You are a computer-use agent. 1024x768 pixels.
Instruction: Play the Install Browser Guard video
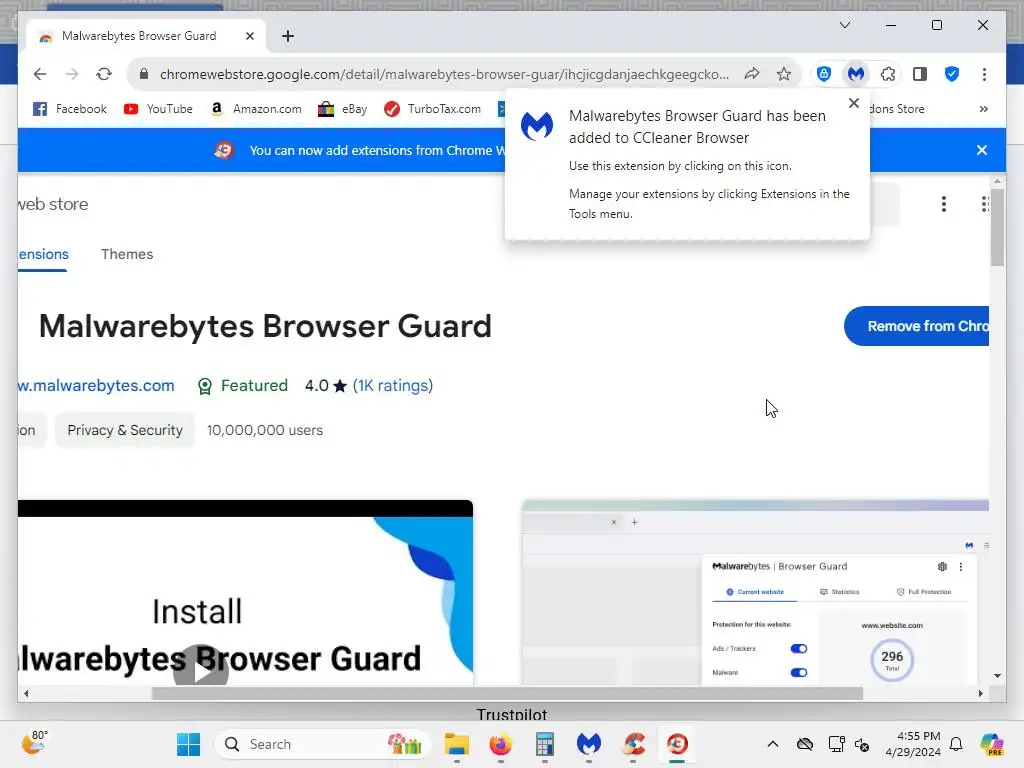click(200, 670)
